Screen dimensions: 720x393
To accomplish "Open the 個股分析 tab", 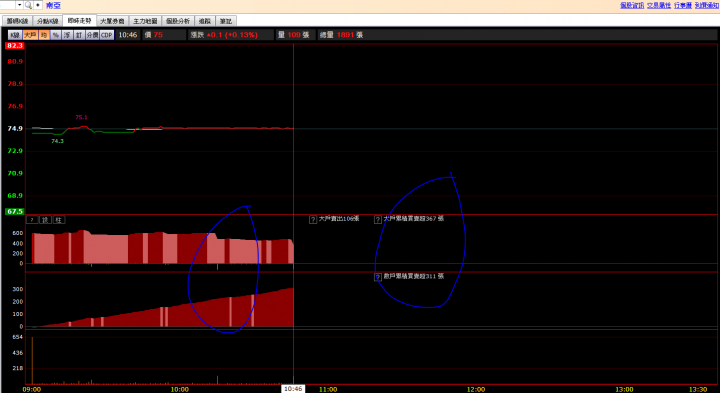I will coord(178,21).
